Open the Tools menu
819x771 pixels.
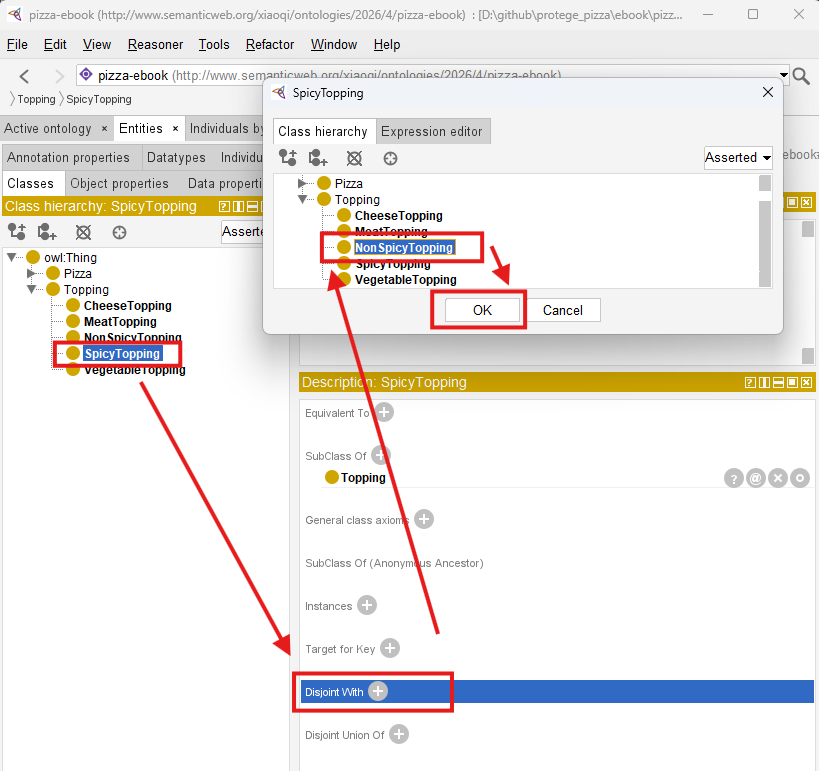214,45
